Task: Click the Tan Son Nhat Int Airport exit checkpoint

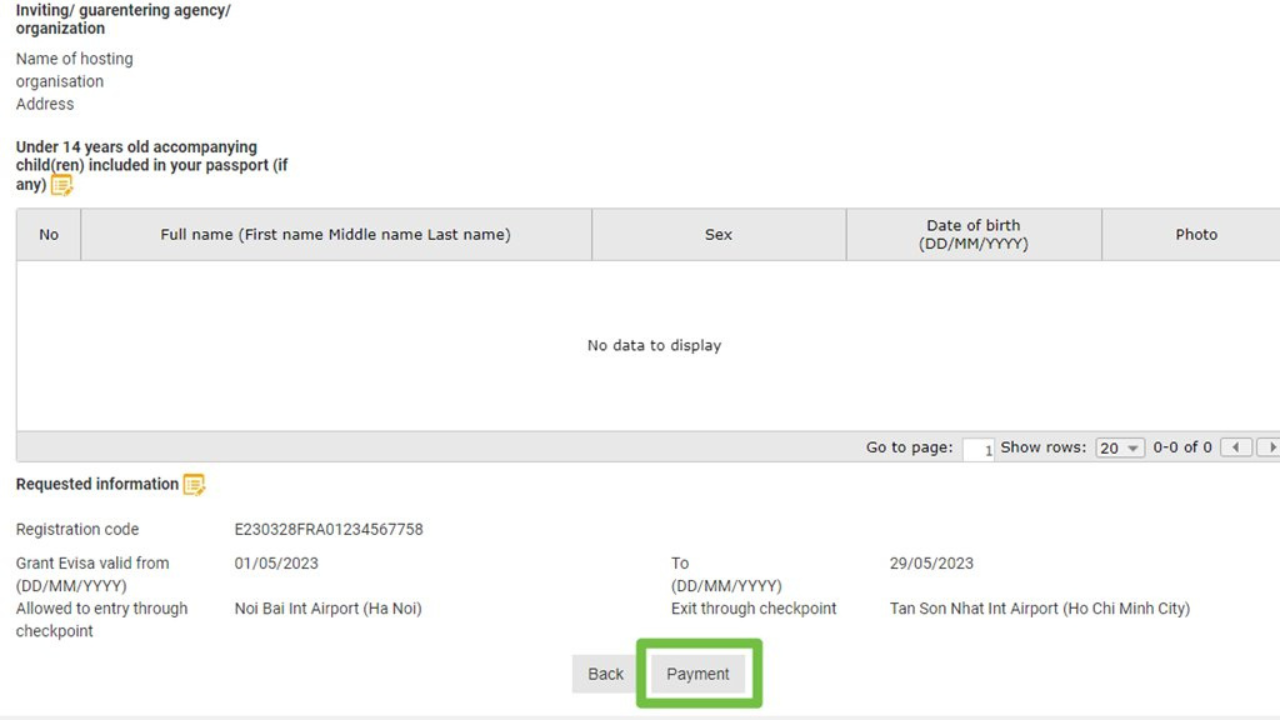Action: pyautogui.click(x=1039, y=608)
